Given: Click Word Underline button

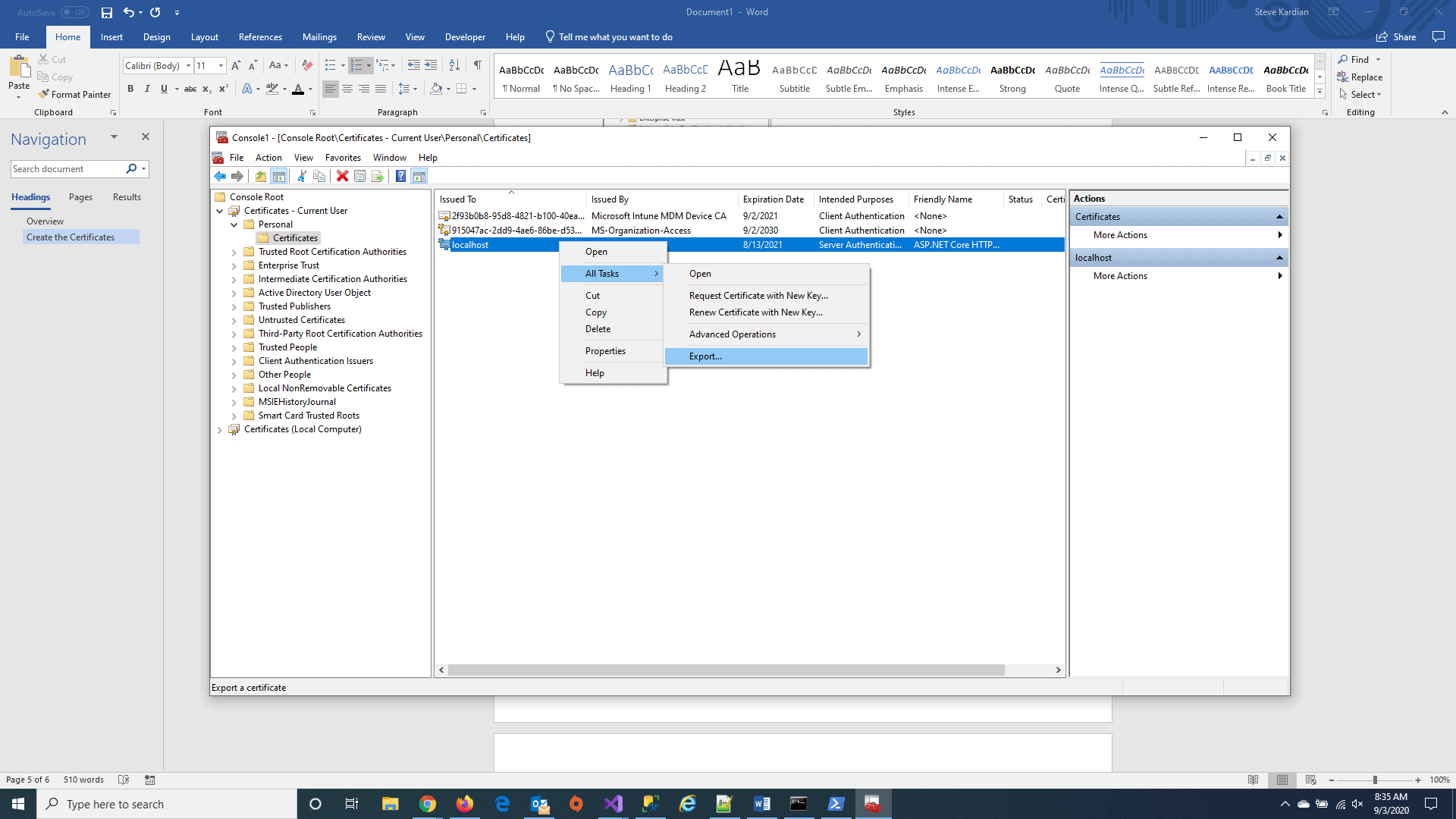Looking at the screenshot, I should coord(164,89).
